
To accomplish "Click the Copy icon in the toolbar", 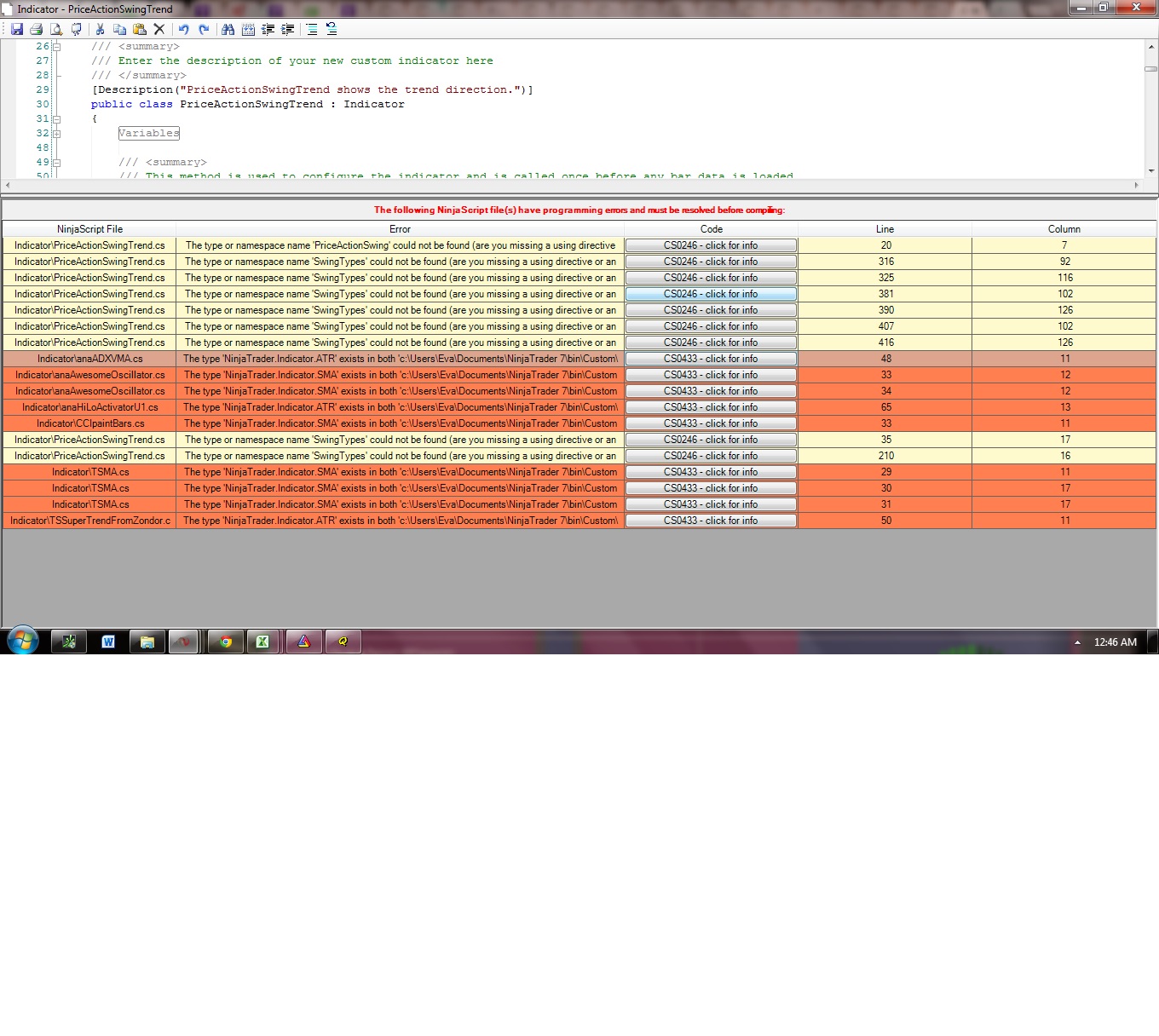I will tap(119, 29).
